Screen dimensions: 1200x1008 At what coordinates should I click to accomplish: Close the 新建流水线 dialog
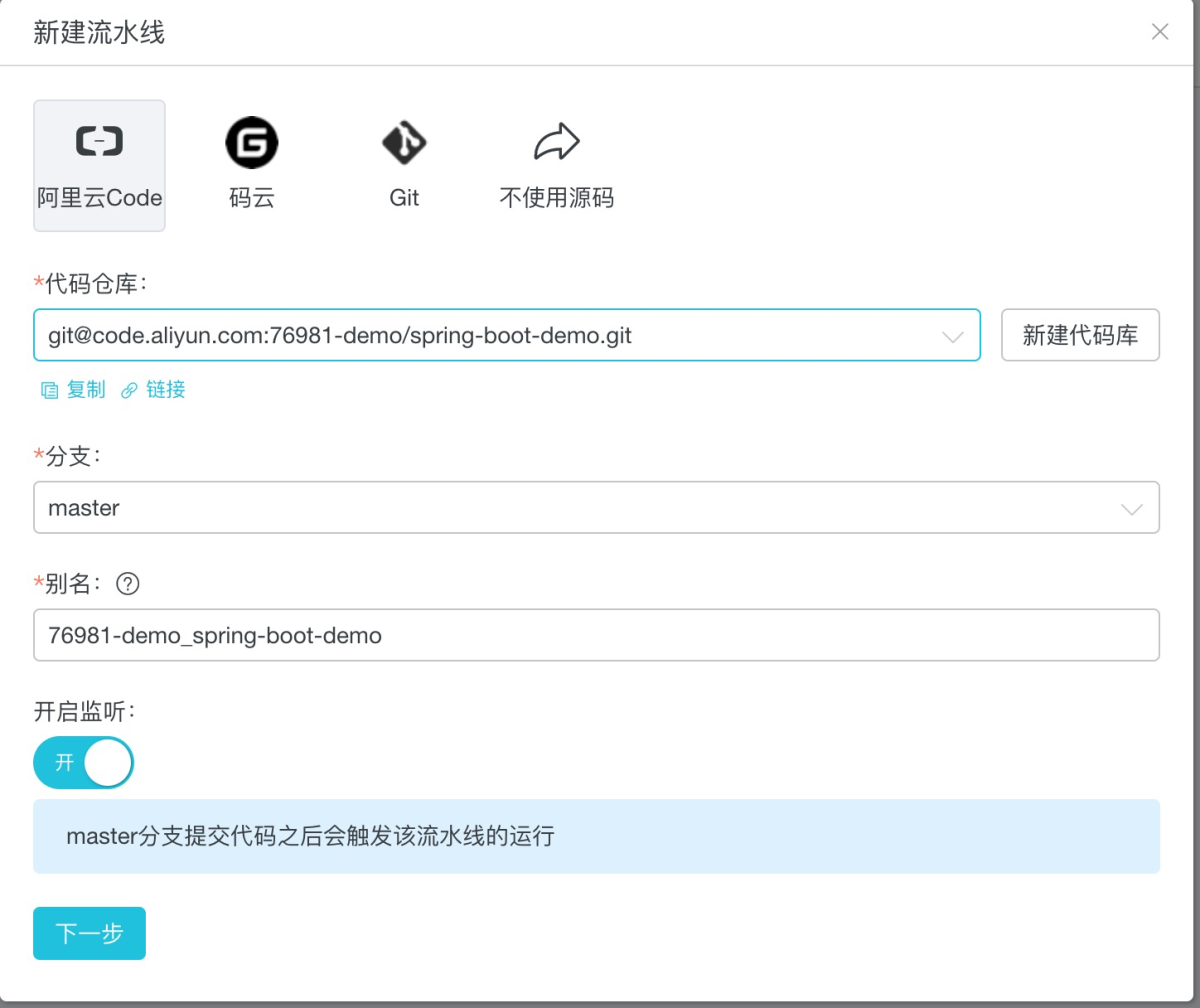1160,32
